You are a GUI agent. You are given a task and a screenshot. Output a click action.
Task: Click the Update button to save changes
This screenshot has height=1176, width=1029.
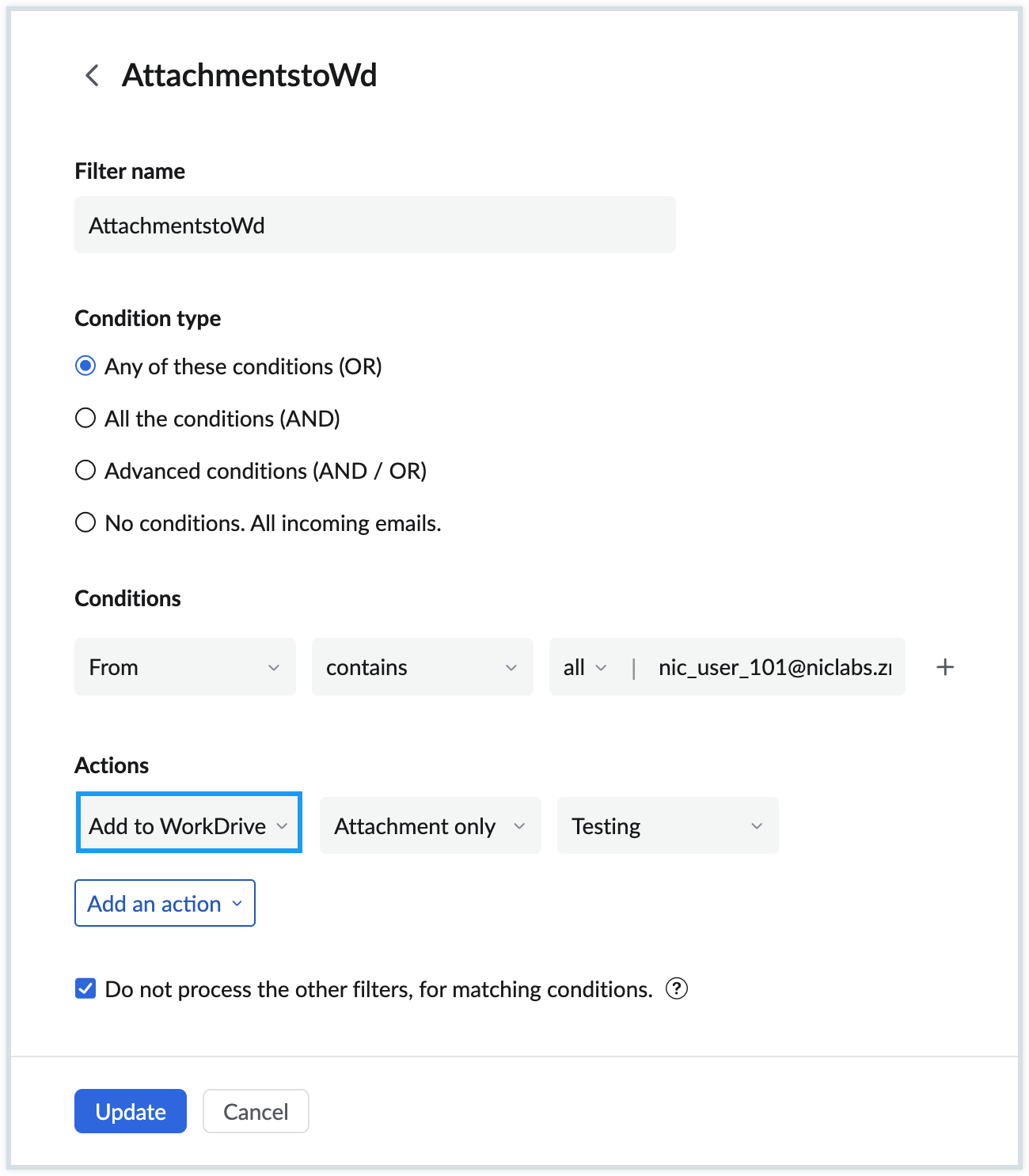tap(130, 1111)
